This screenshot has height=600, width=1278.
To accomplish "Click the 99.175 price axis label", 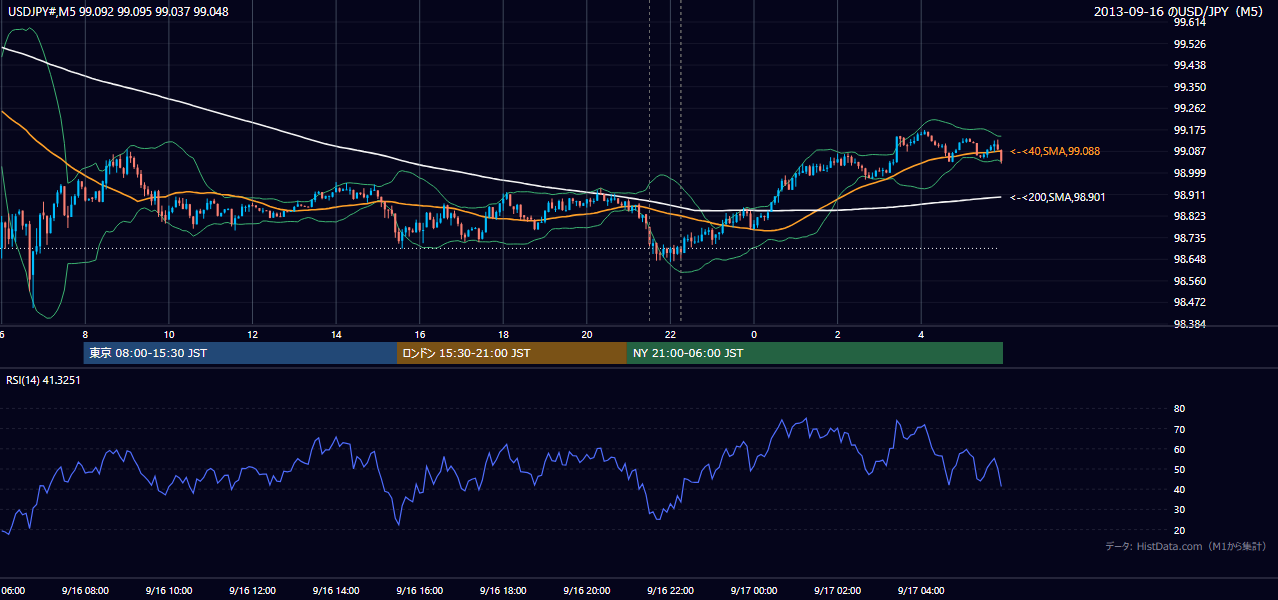I will pos(1189,130).
